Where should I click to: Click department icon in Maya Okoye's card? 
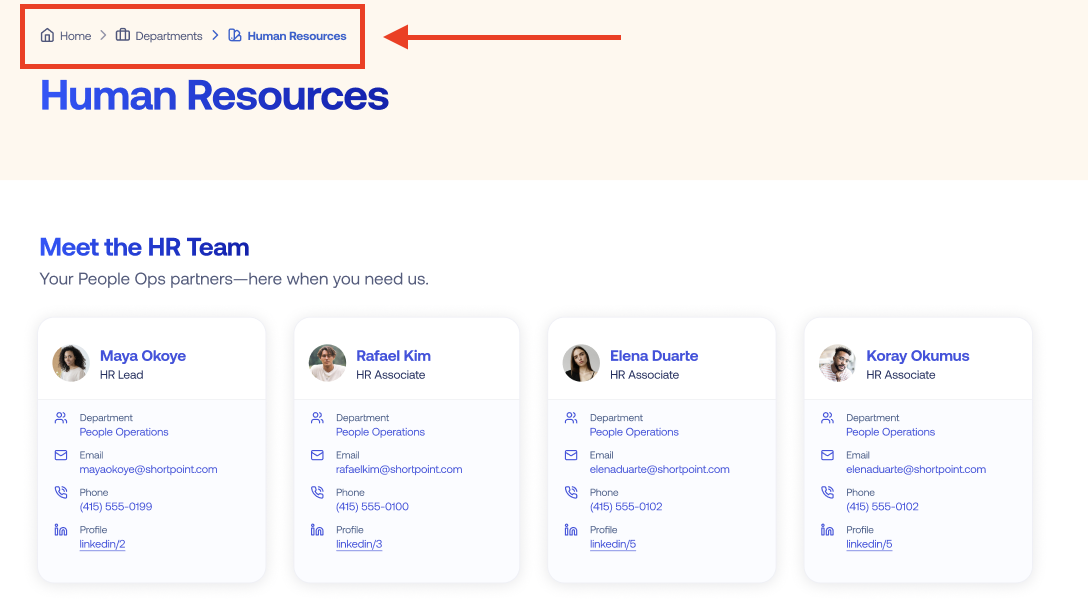tap(61, 418)
